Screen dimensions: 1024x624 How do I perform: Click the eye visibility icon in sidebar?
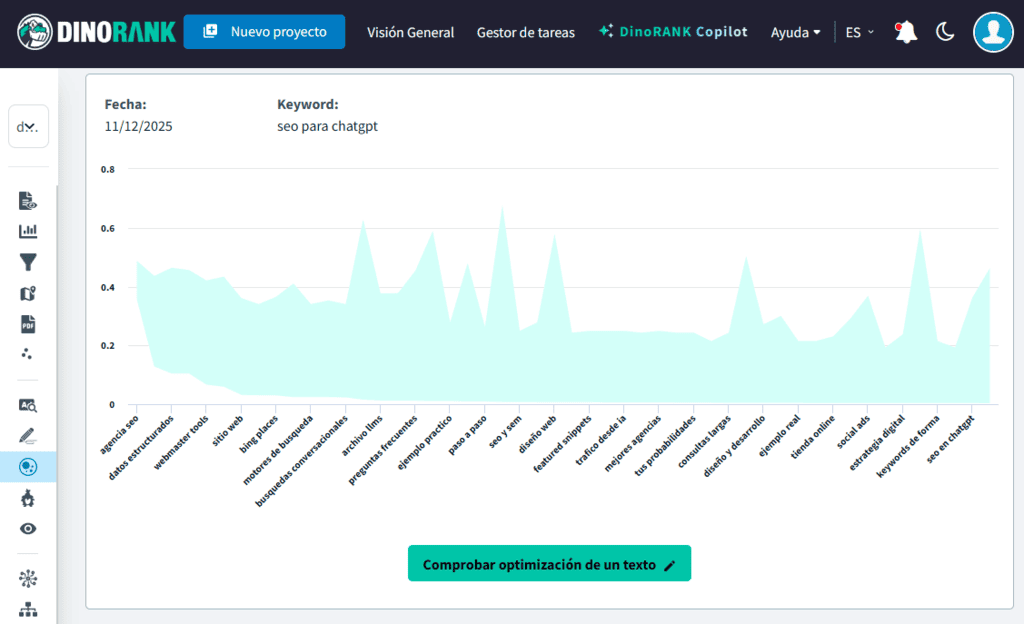pos(28,529)
